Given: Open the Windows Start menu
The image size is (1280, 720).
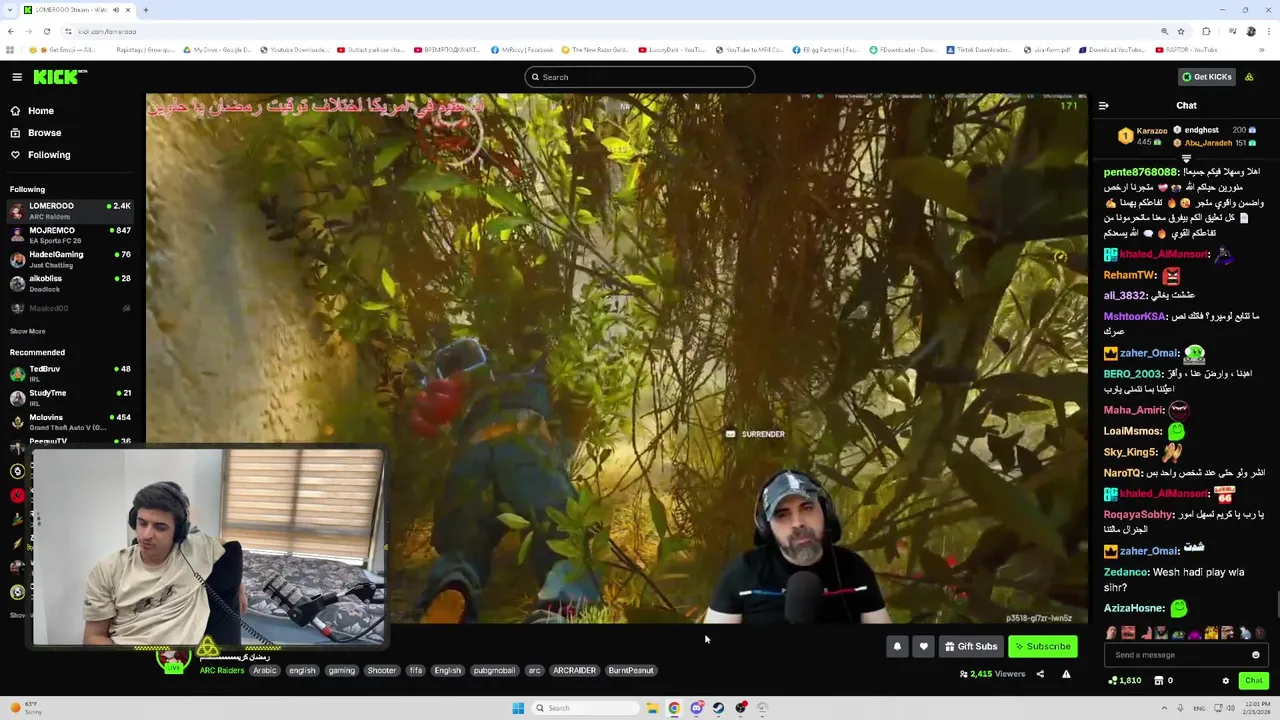Looking at the screenshot, I should click(x=518, y=708).
